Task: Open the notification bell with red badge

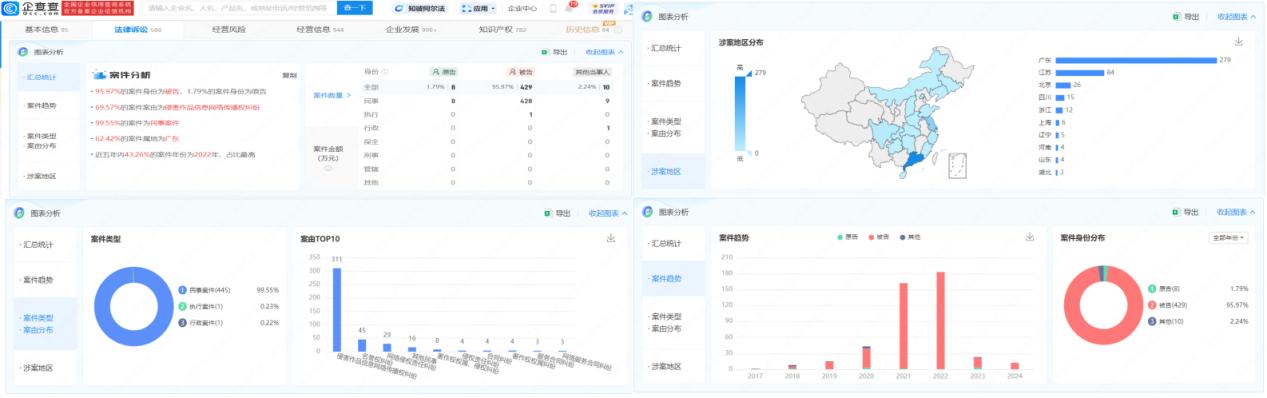Action: point(570,8)
